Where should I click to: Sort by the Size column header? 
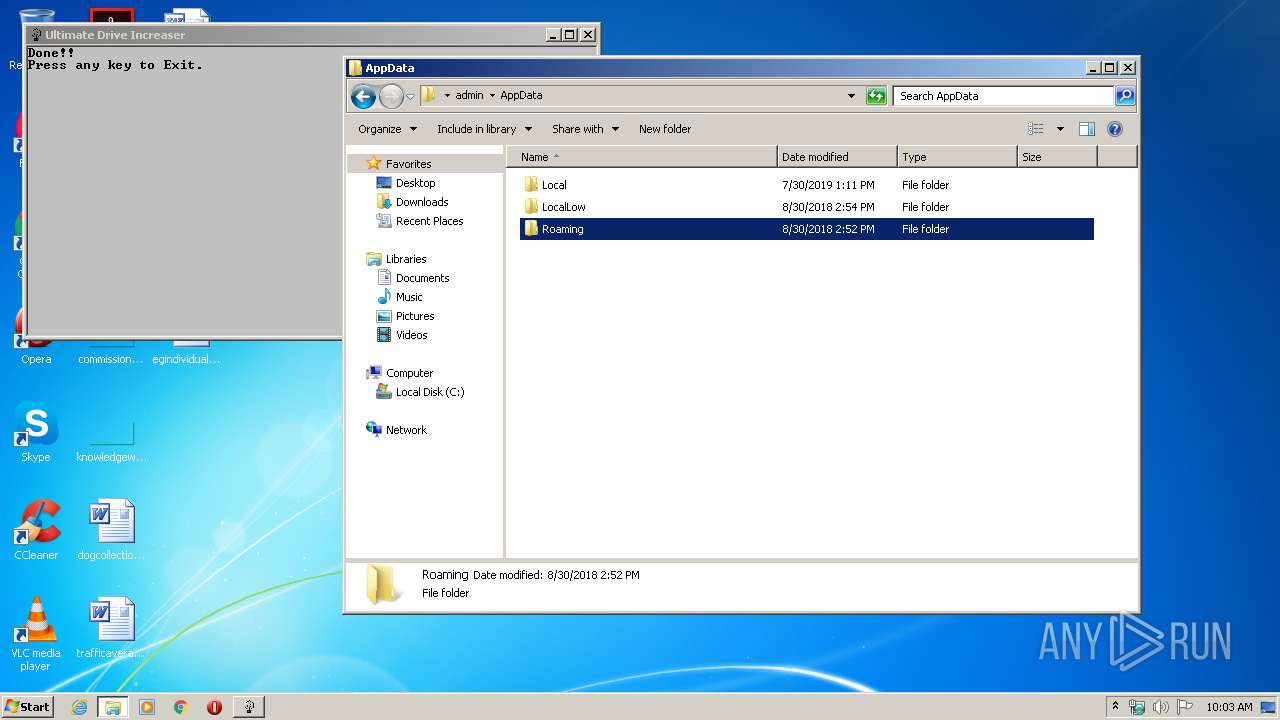(1057, 157)
